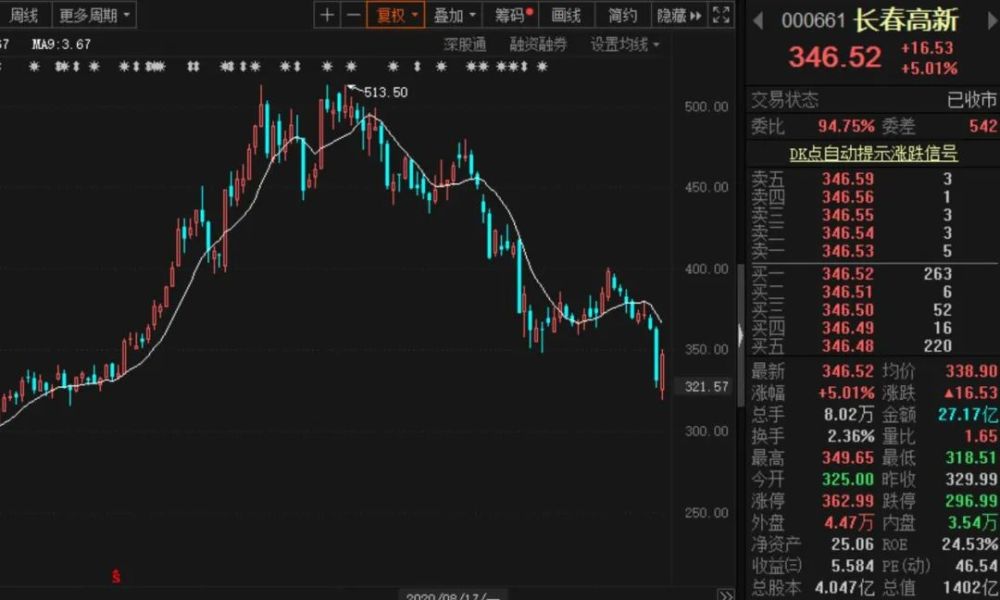This screenshot has width=1000, height=600.
Task: Click the panel collapse handle on divider
Action: click(740, 335)
